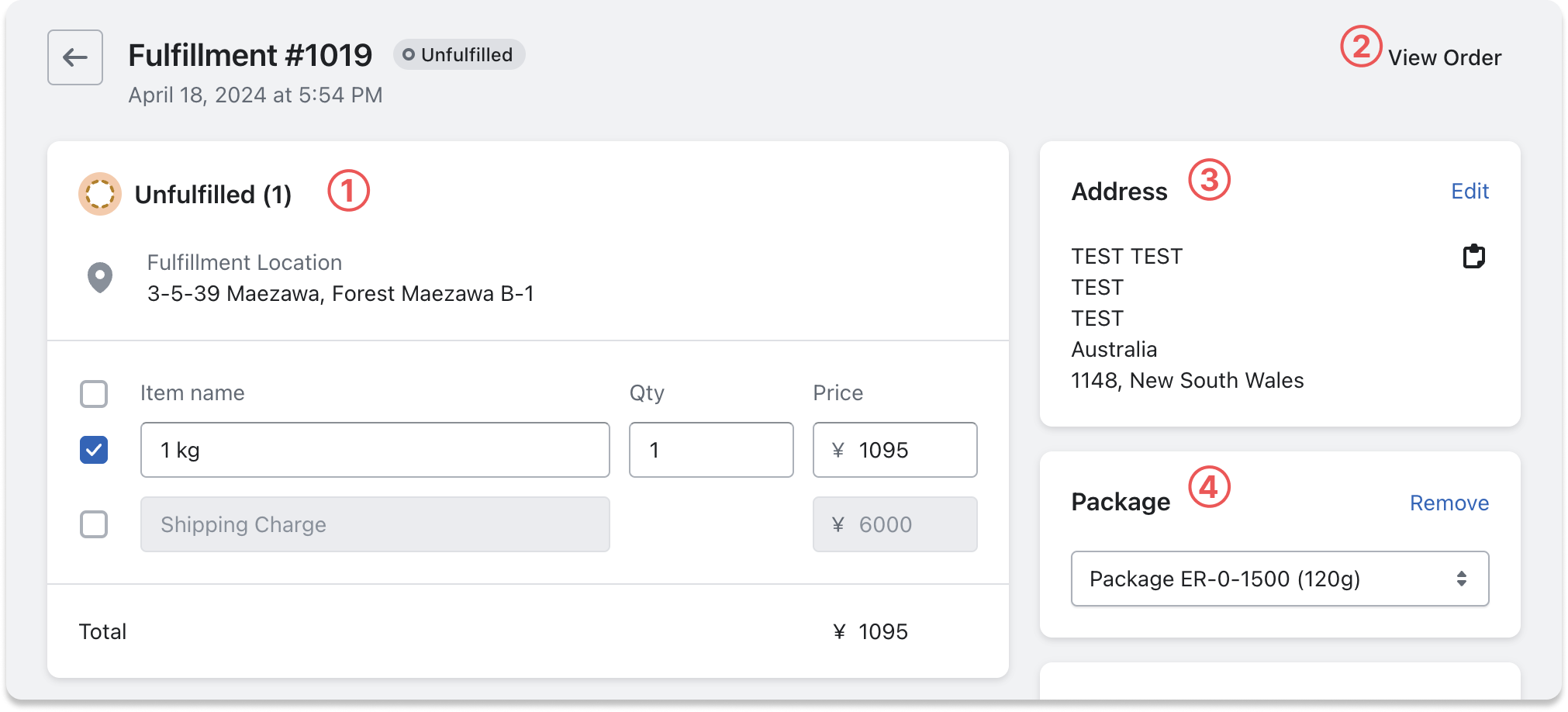The height and width of the screenshot is (712, 1568).
Task: Remove the selected package
Action: point(1449,503)
